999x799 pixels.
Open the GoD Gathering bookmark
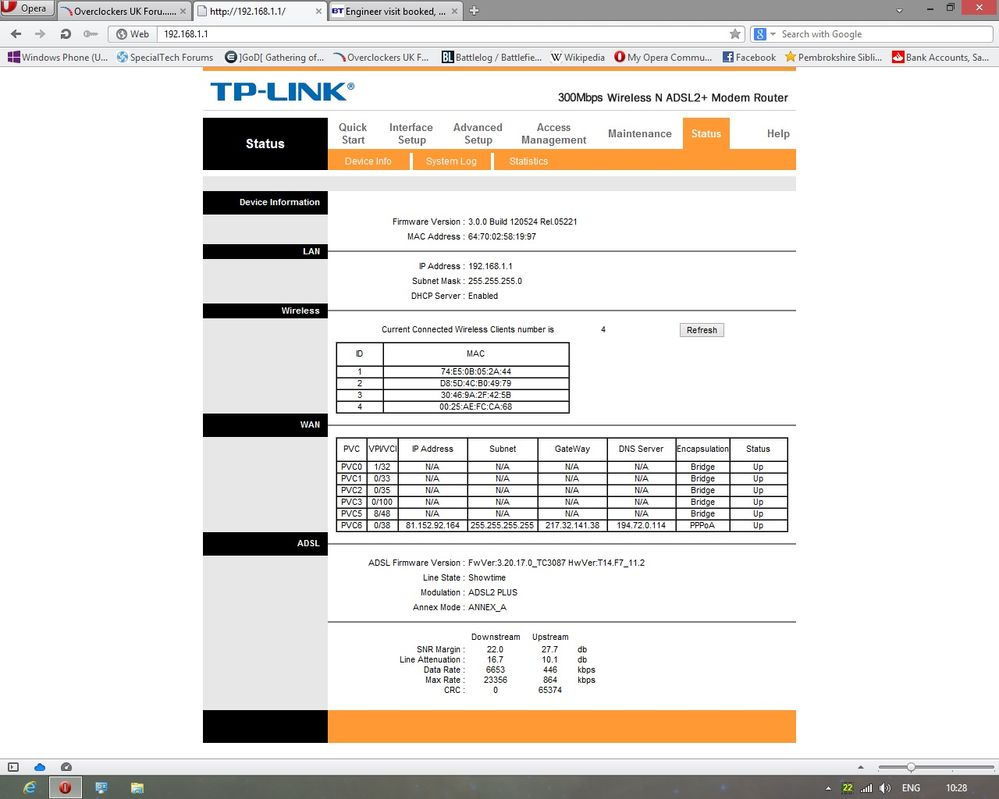click(x=275, y=57)
